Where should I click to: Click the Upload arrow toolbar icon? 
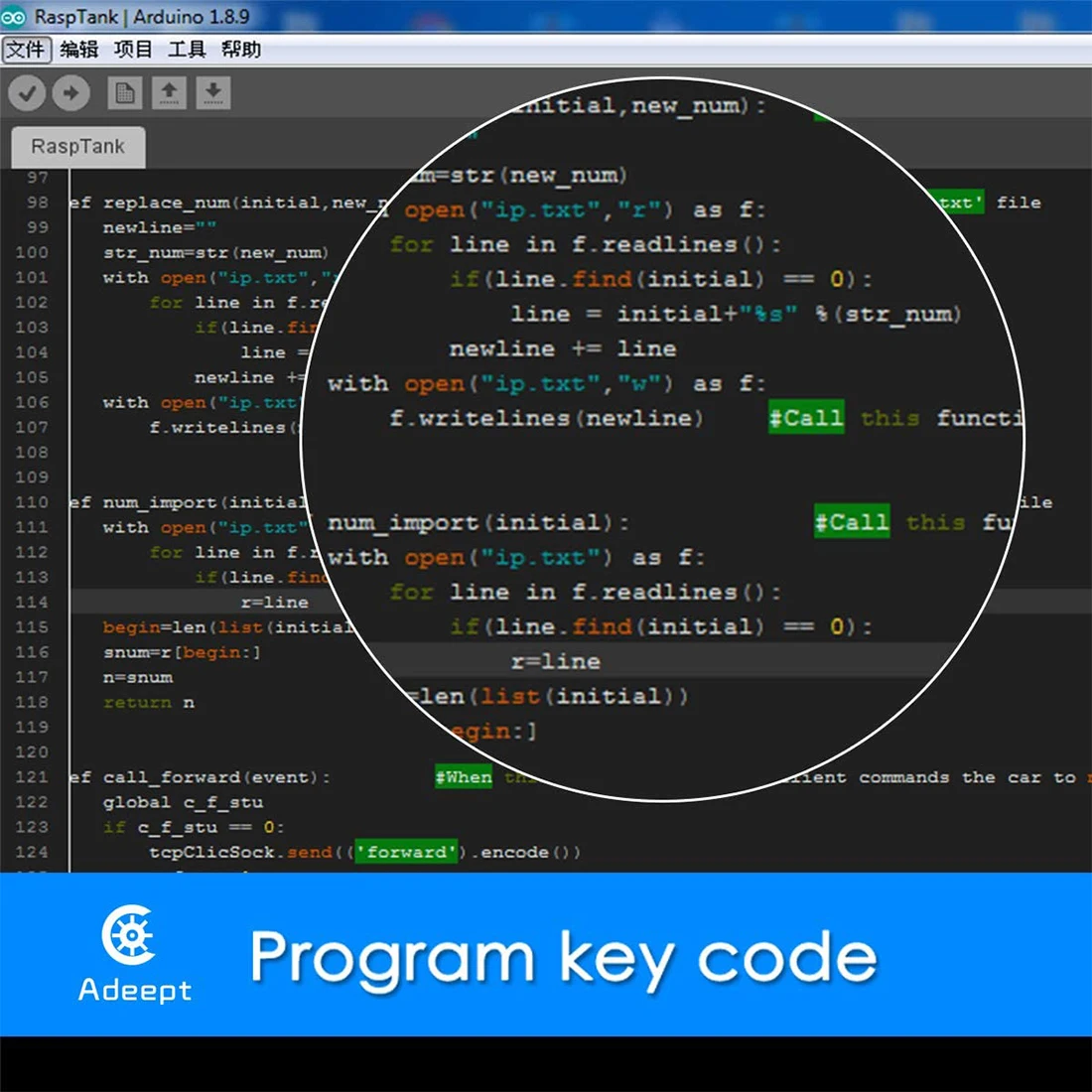pos(71,92)
